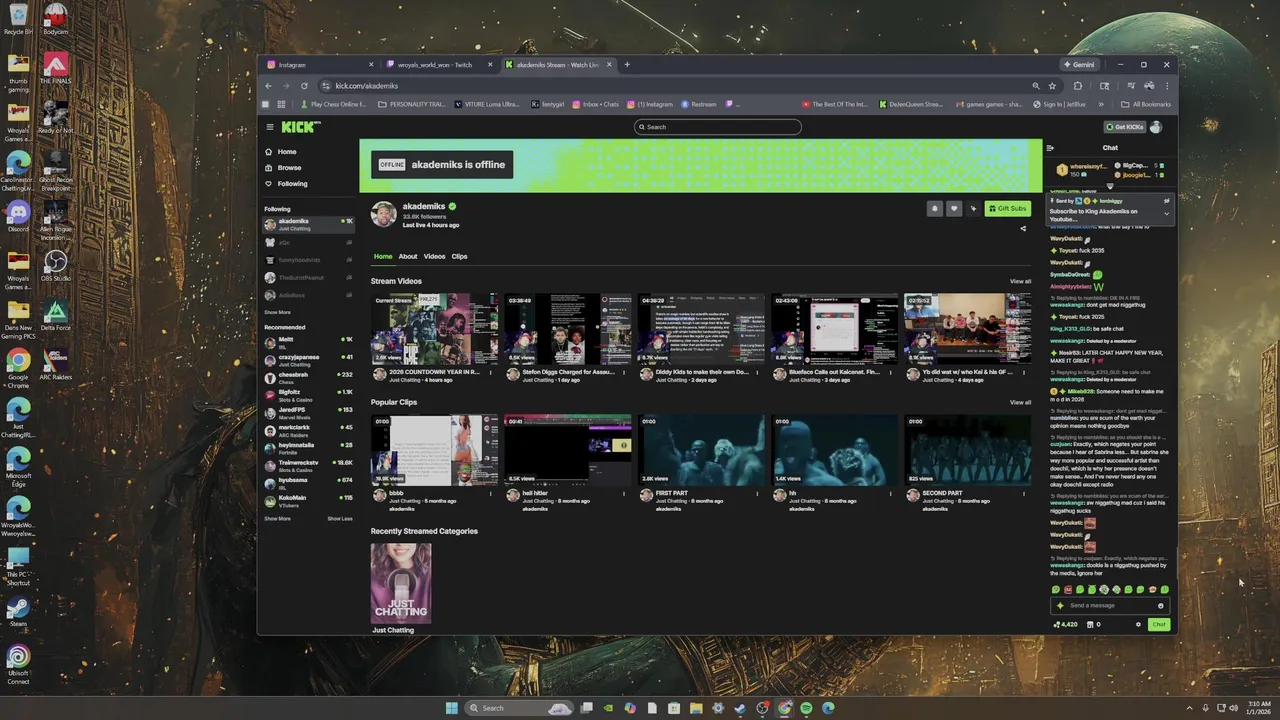Open PERSONALITY TRAI... bookmark folder

tap(411, 104)
